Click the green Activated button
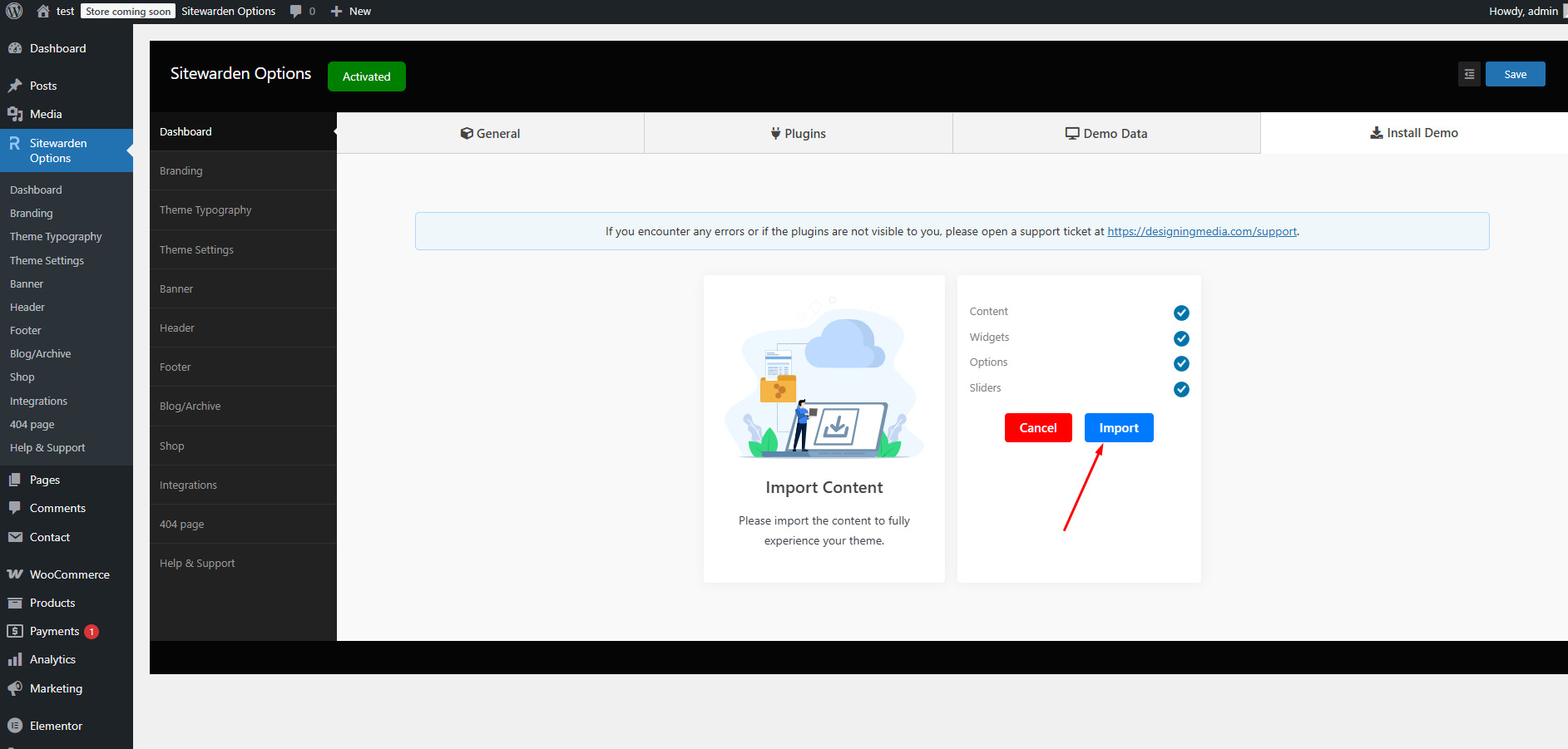The height and width of the screenshot is (749, 1568). [367, 76]
